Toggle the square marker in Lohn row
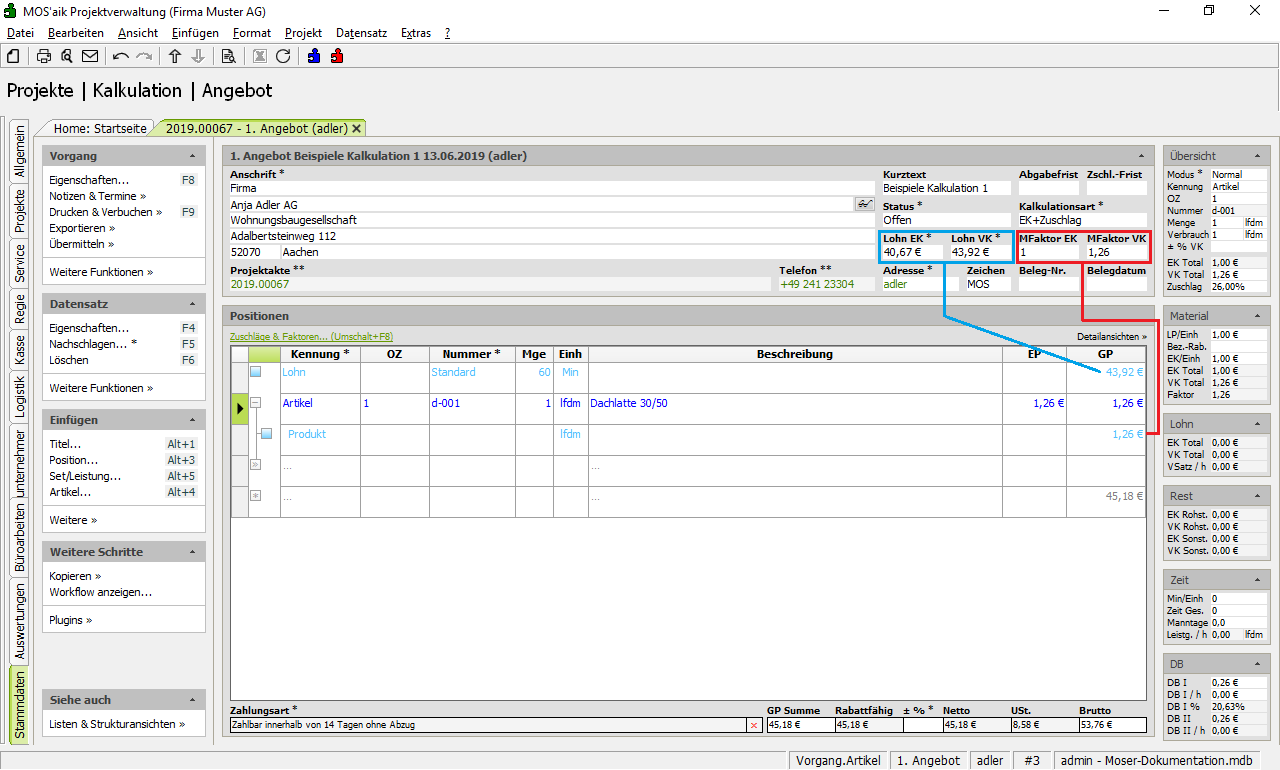 [x=255, y=372]
